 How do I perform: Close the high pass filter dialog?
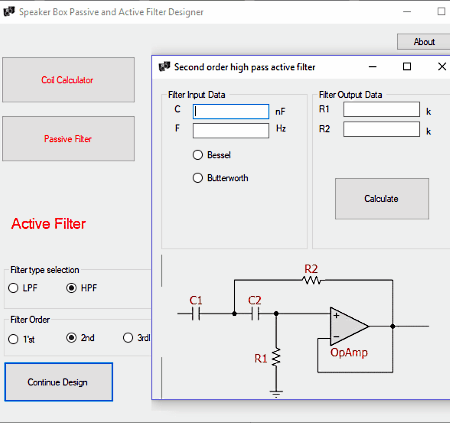tap(442, 67)
